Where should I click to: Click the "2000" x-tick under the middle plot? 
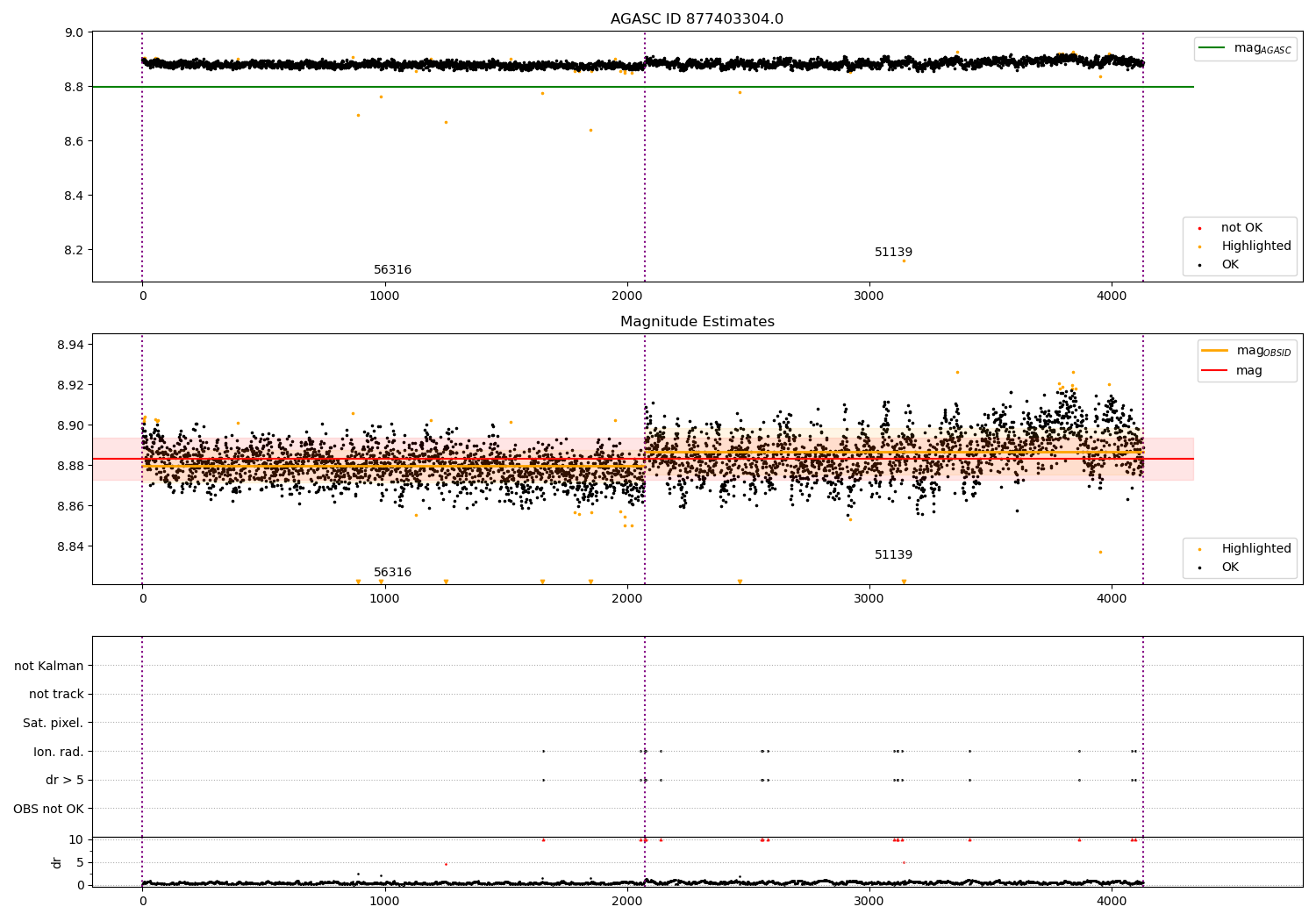(x=627, y=599)
